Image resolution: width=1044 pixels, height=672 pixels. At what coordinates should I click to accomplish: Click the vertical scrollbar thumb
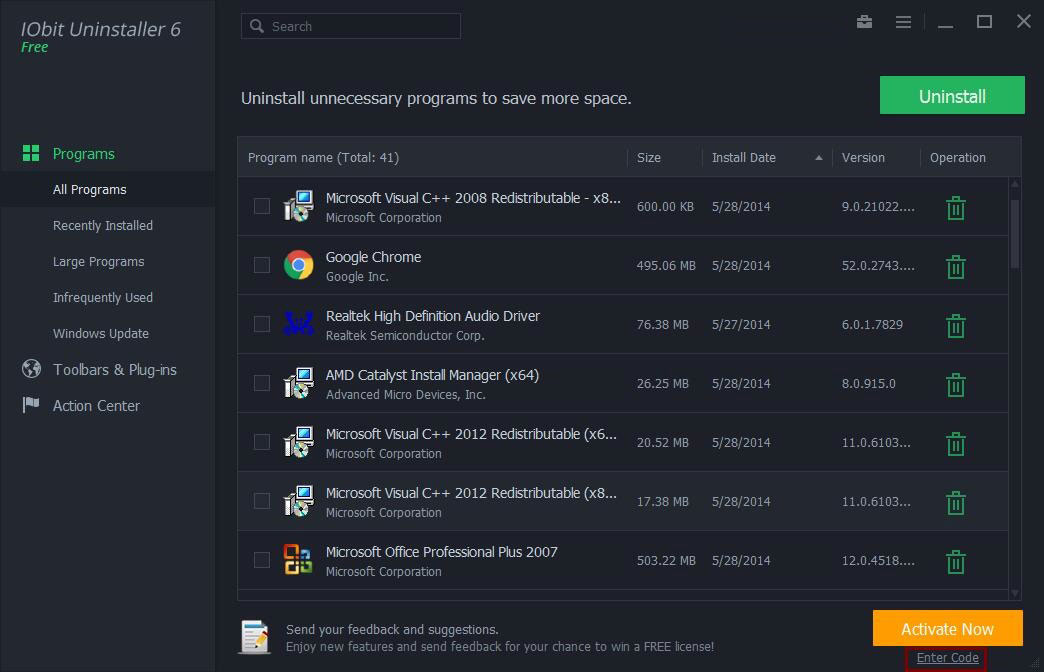coord(1015,232)
